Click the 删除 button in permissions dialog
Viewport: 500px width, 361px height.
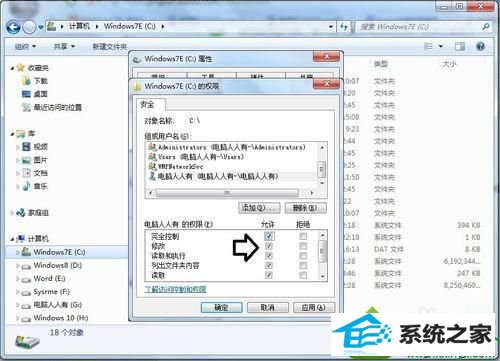click(x=305, y=208)
